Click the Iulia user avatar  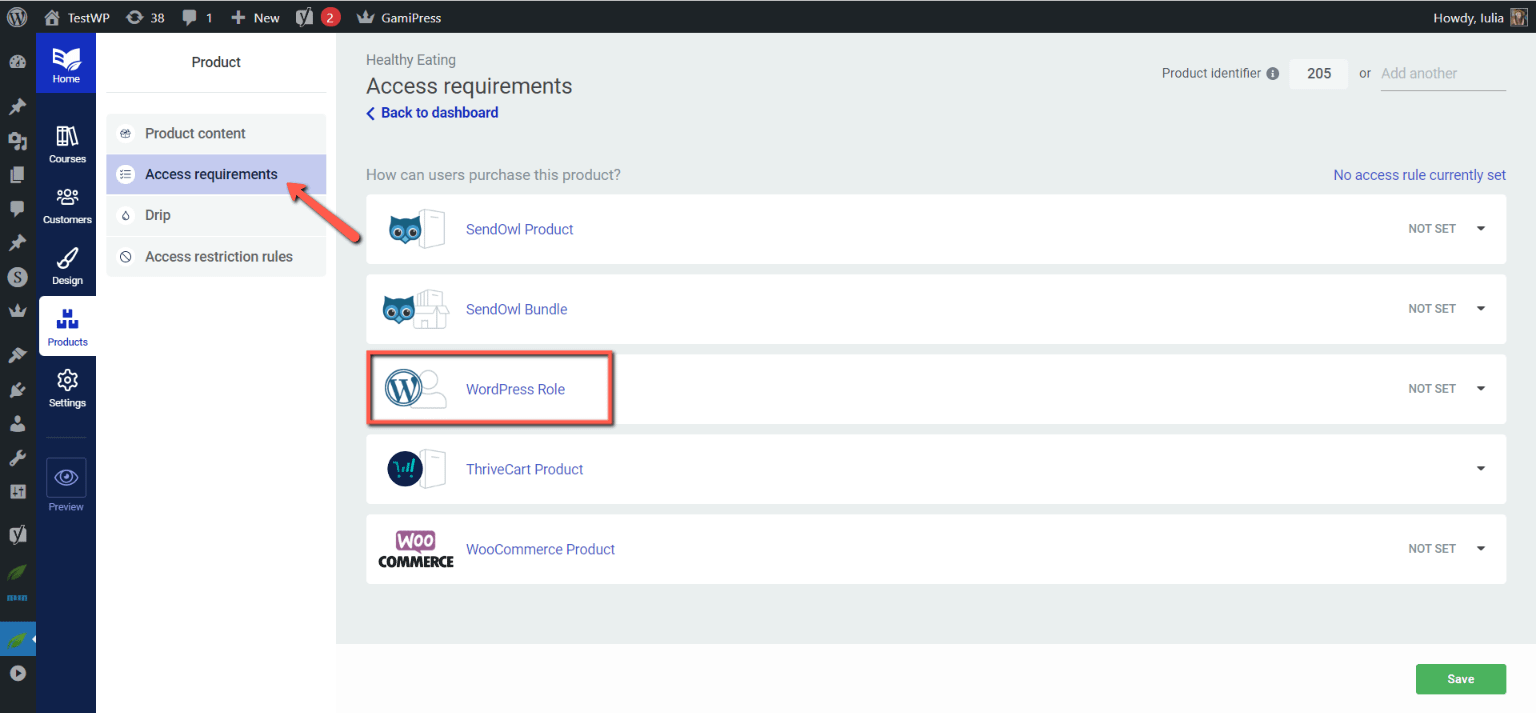pos(1518,17)
